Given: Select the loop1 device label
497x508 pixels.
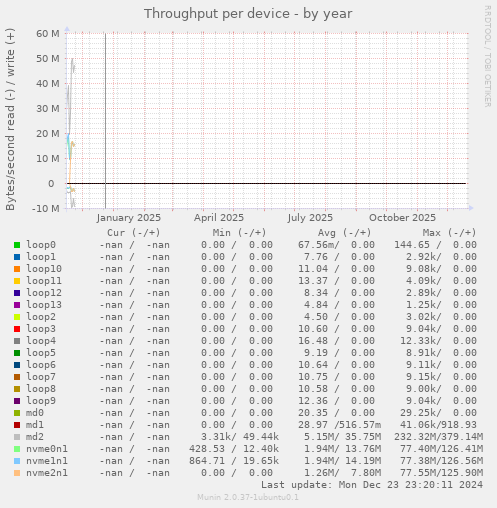Looking at the screenshot, I should click(41, 257).
